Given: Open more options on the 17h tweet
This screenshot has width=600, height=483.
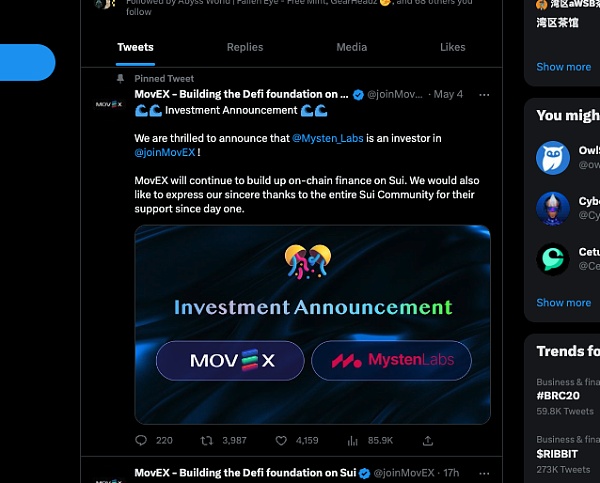Looking at the screenshot, I should 484,473.
